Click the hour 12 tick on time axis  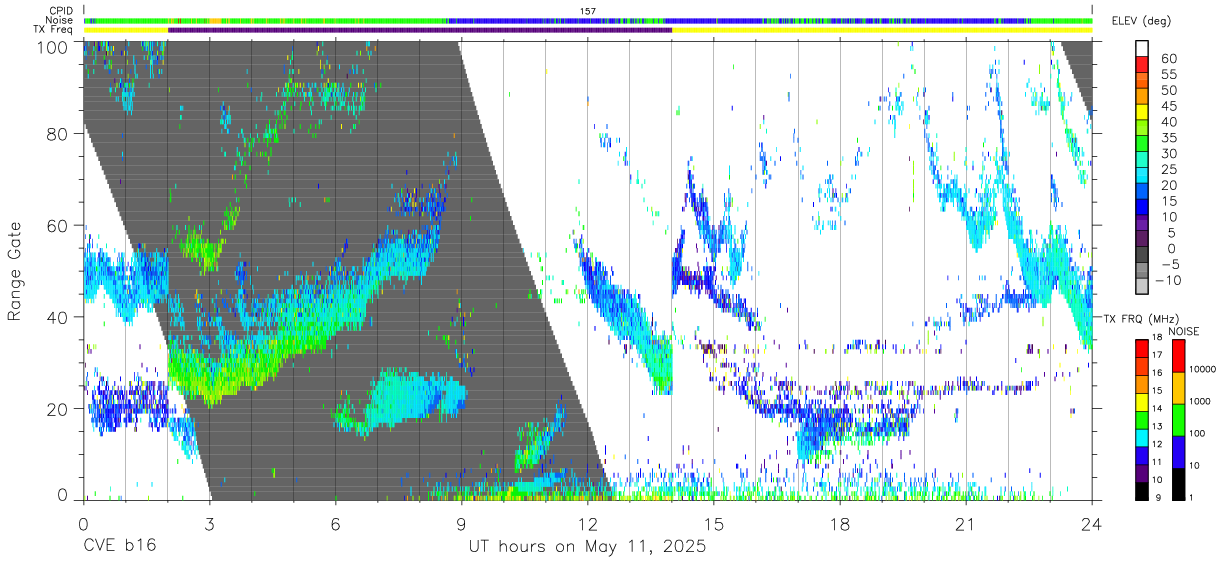[x=587, y=524]
